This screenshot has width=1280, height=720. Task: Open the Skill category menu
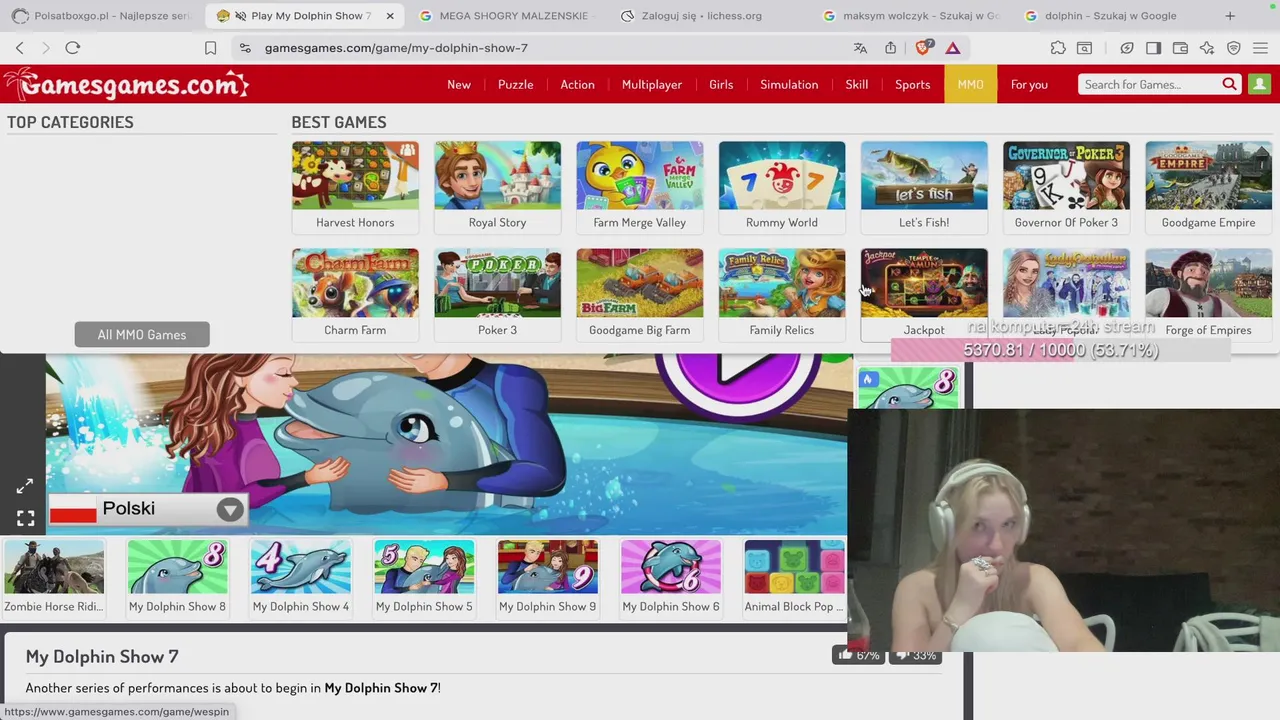click(x=857, y=84)
